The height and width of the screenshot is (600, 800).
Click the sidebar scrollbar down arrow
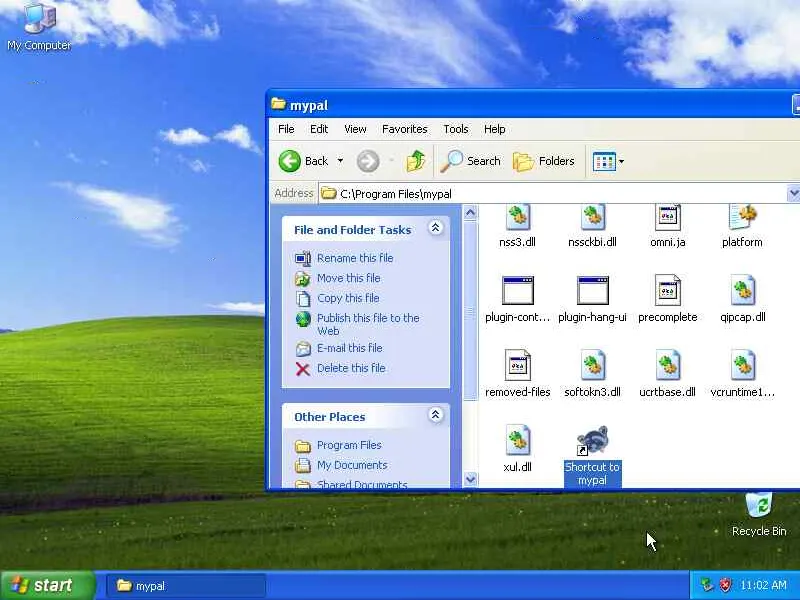470,480
